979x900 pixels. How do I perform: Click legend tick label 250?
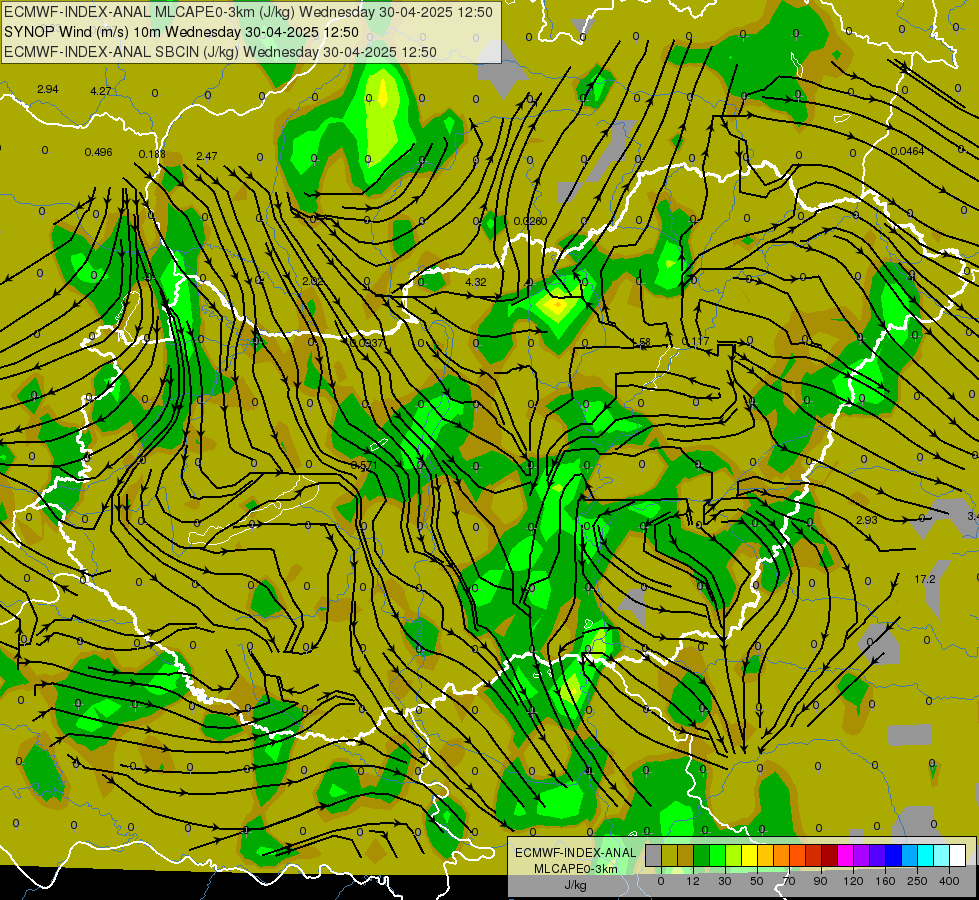(917, 881)
